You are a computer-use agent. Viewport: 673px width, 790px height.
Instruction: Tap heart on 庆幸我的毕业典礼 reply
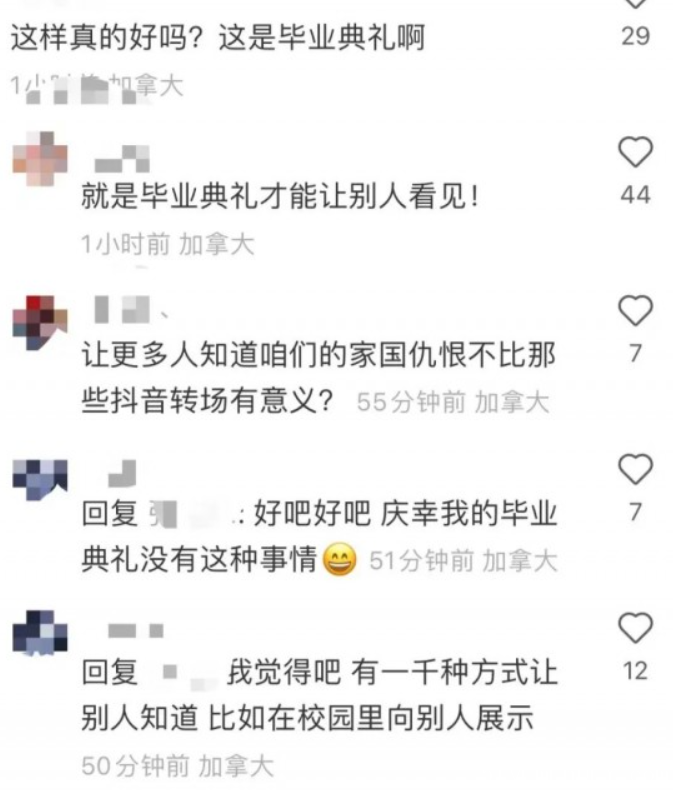coord(635,469)
